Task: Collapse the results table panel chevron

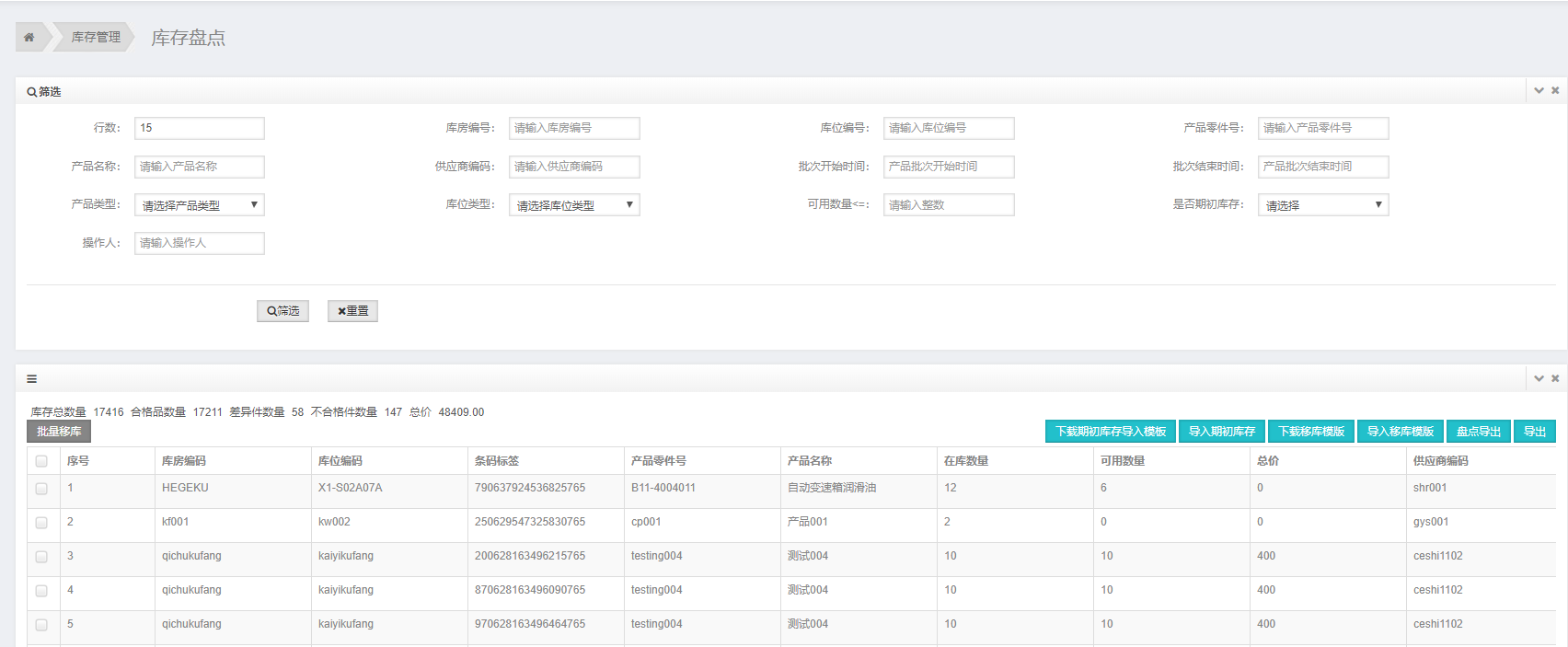Action: point(1539,378)
